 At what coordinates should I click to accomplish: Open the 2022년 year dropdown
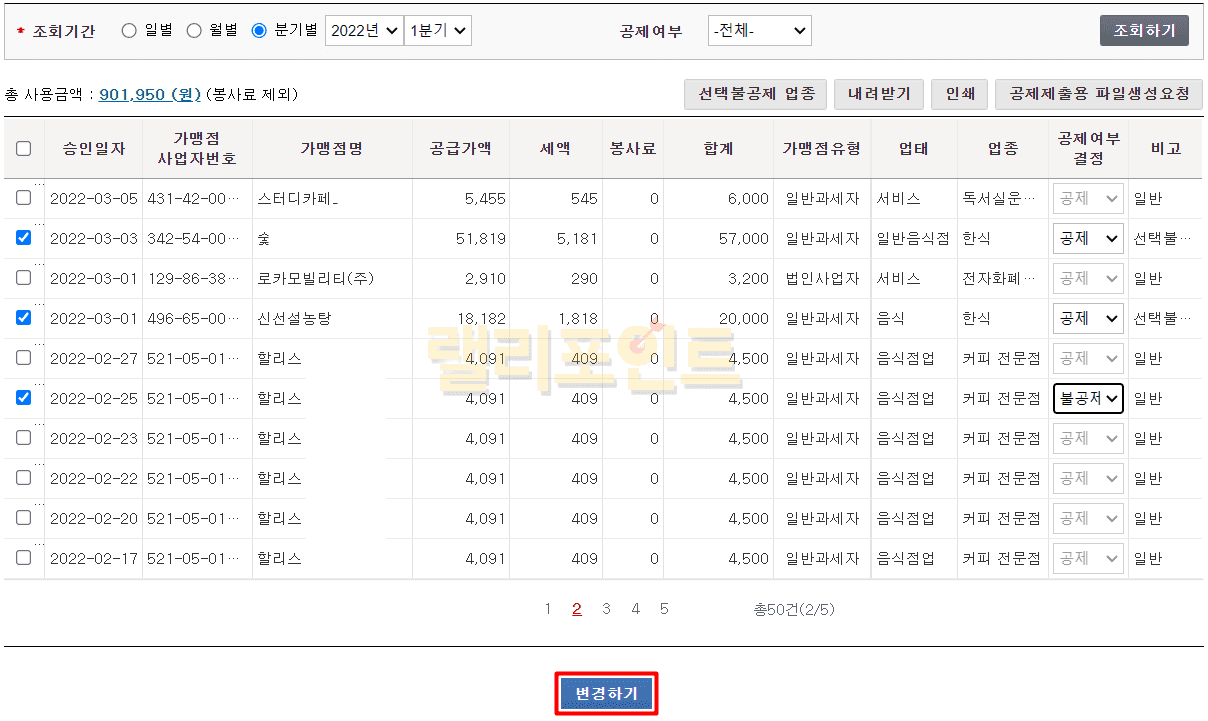(364, 30)
